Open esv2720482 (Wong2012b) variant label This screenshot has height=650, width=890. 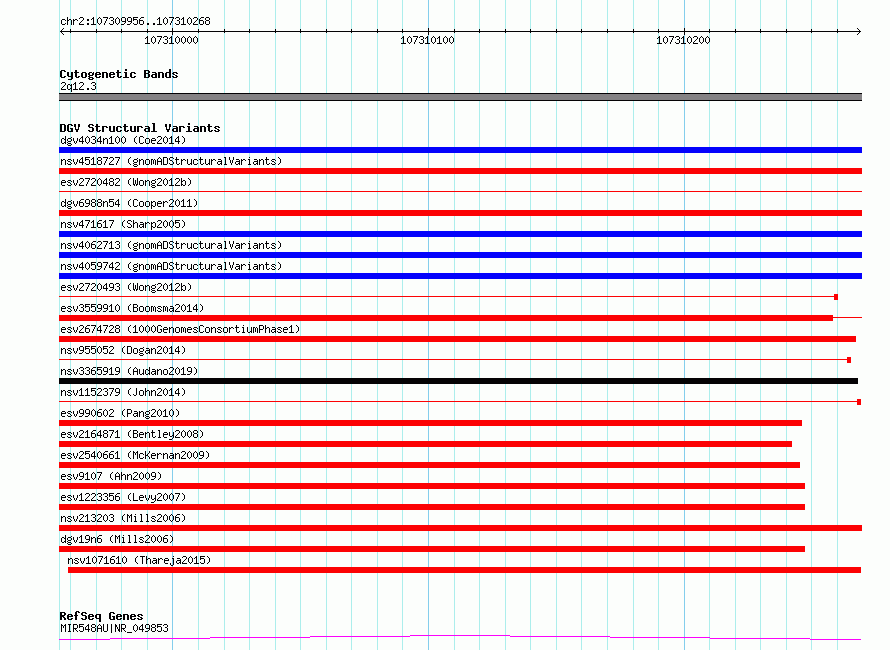[126, 182]
